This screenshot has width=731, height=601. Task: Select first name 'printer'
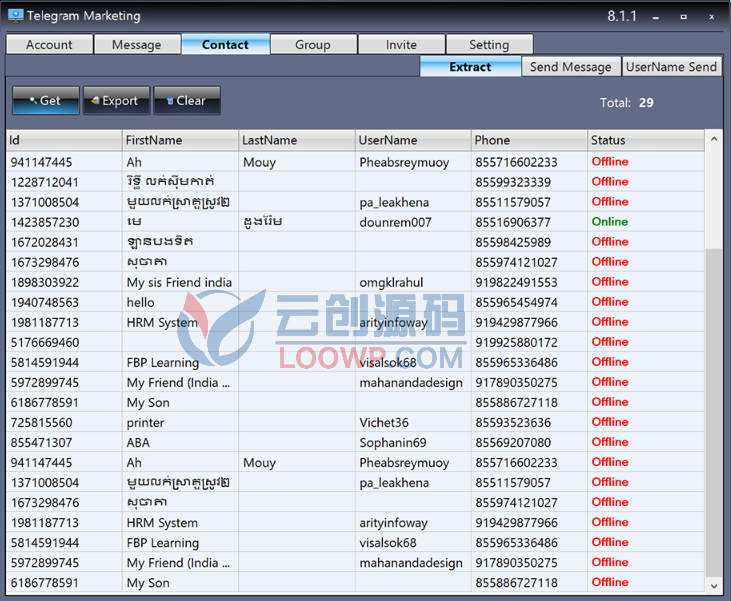pos(145,423)
